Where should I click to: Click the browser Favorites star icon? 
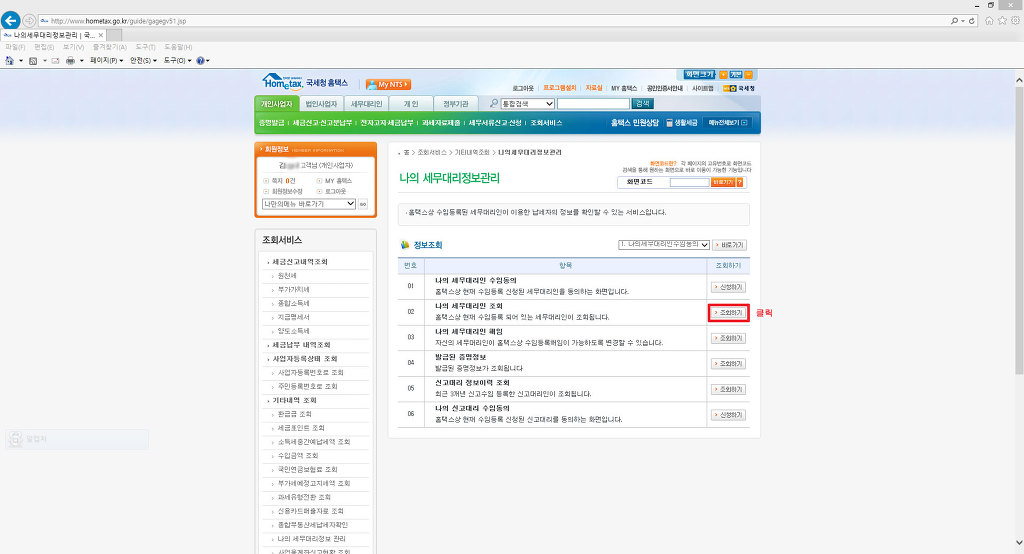point(1002,21)
